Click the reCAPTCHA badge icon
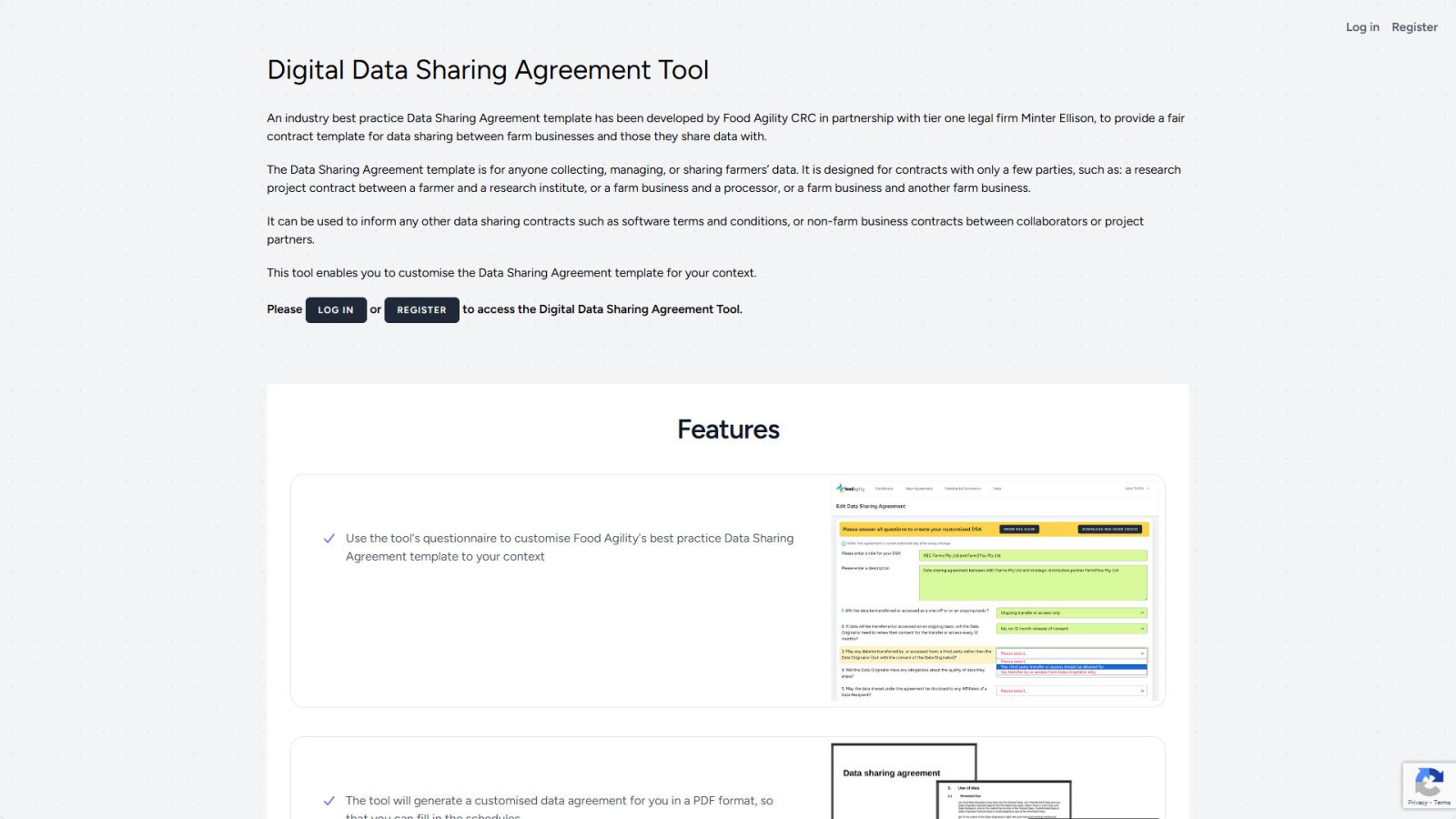Screen dimensions: 1456x819 [x=1429, y=783]
